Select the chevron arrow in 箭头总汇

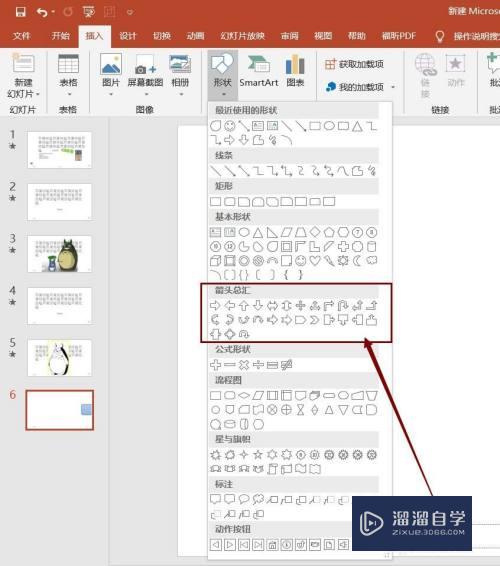[x=314, y=320]
